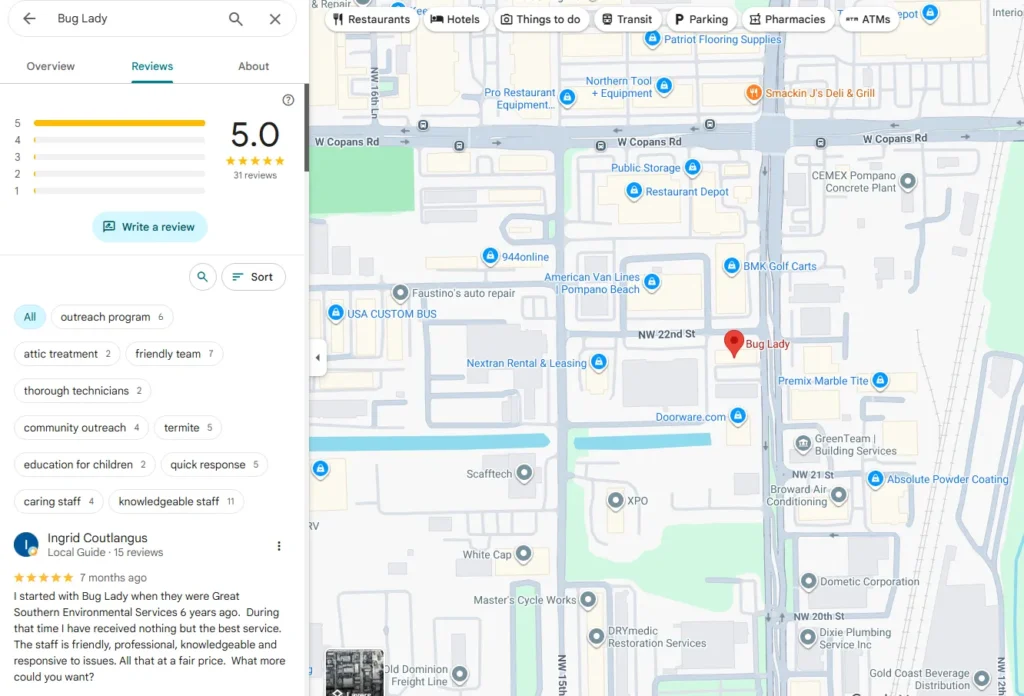
Task: Click the Dometic Corporation map pin
Action: tap(808, 580)
